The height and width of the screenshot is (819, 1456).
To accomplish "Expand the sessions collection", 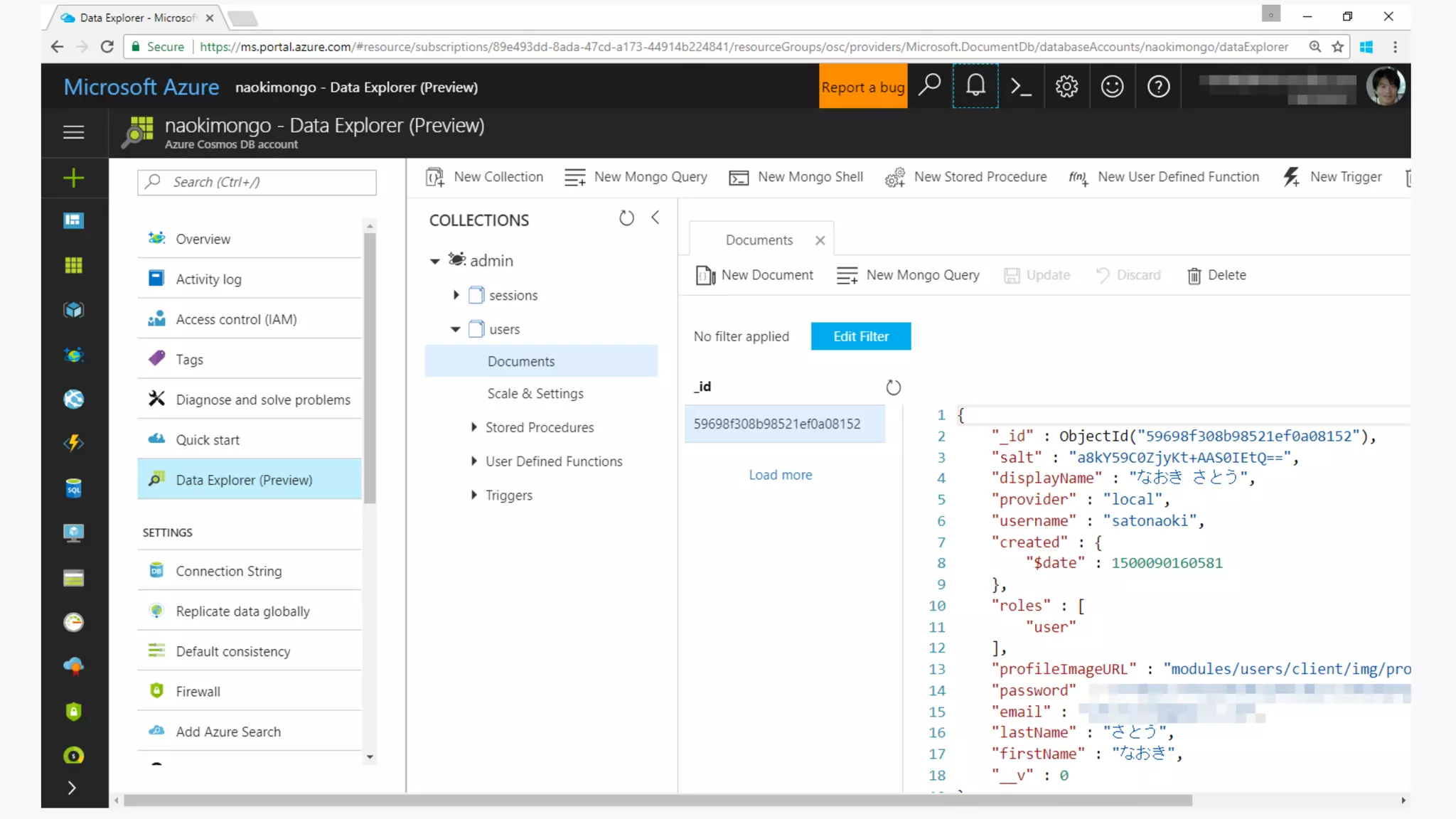I will pyautogui.click(x=456, y=295).
